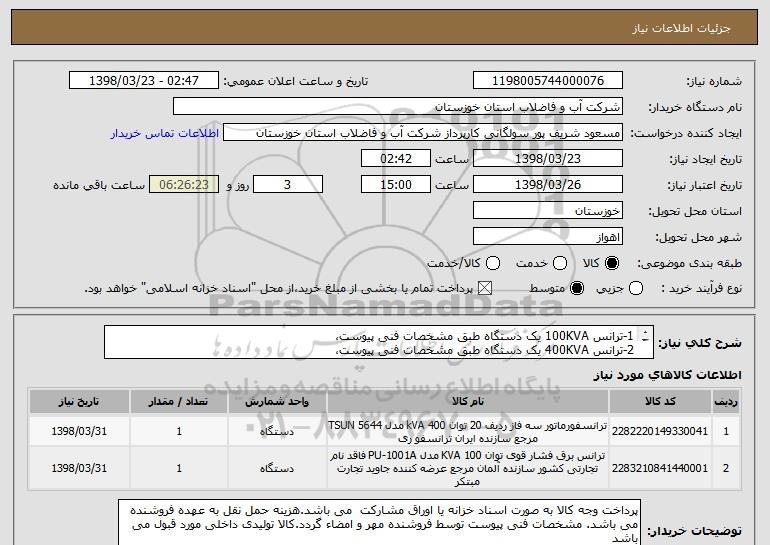Open the buyer contact info link
The width and height of the screenshot is (770, 545).
point(165,133)
